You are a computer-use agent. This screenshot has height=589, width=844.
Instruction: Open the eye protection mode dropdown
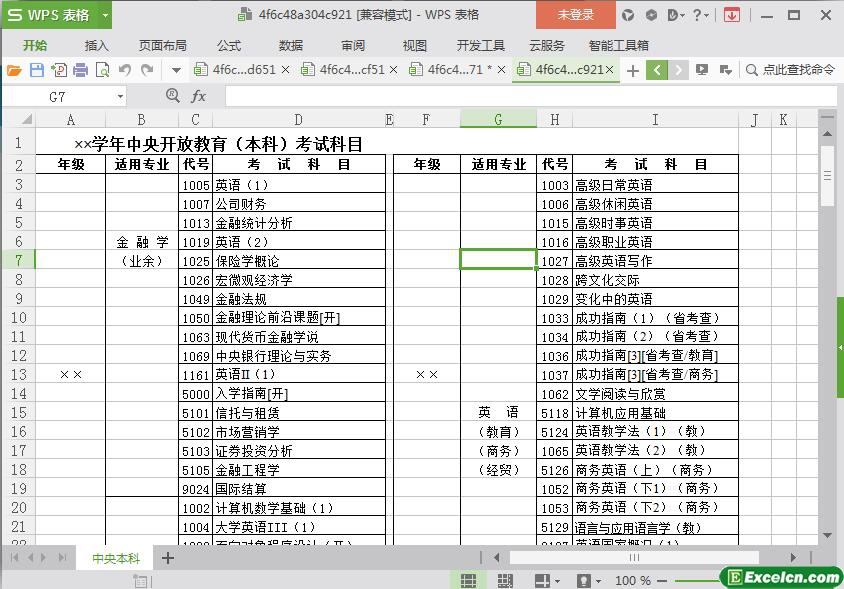coord(598,581)
